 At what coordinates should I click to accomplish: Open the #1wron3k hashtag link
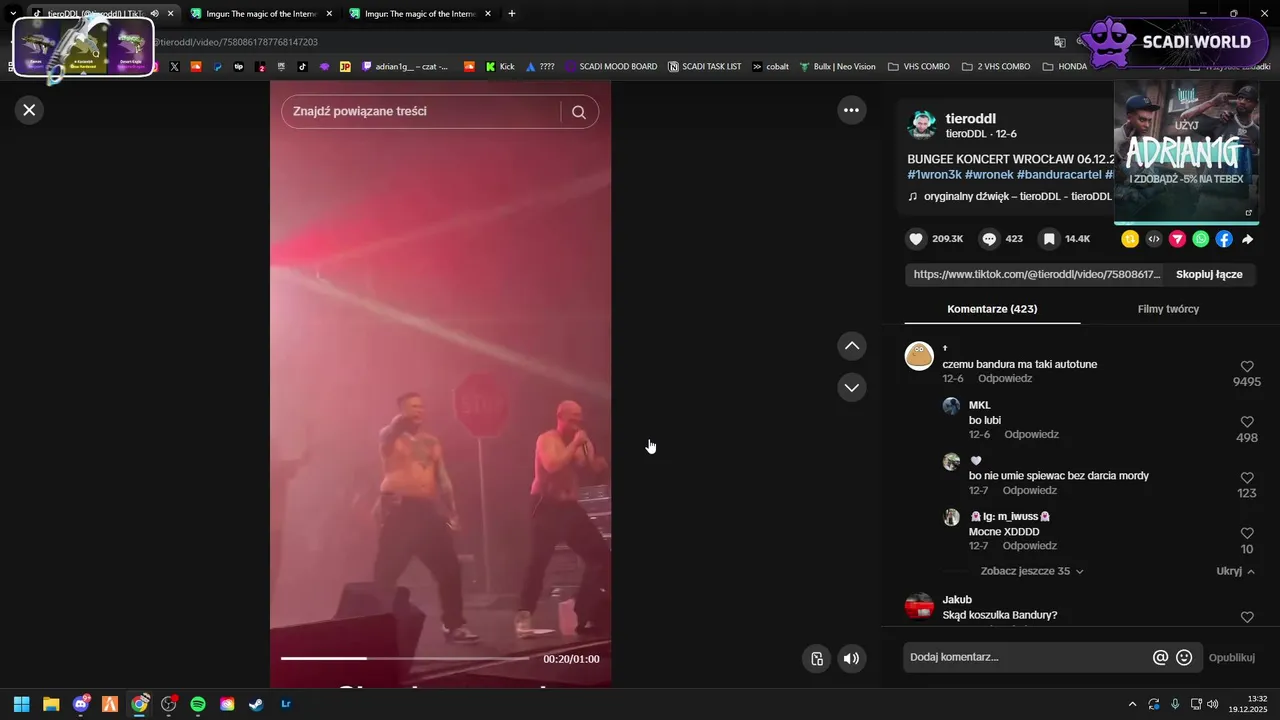934,174
